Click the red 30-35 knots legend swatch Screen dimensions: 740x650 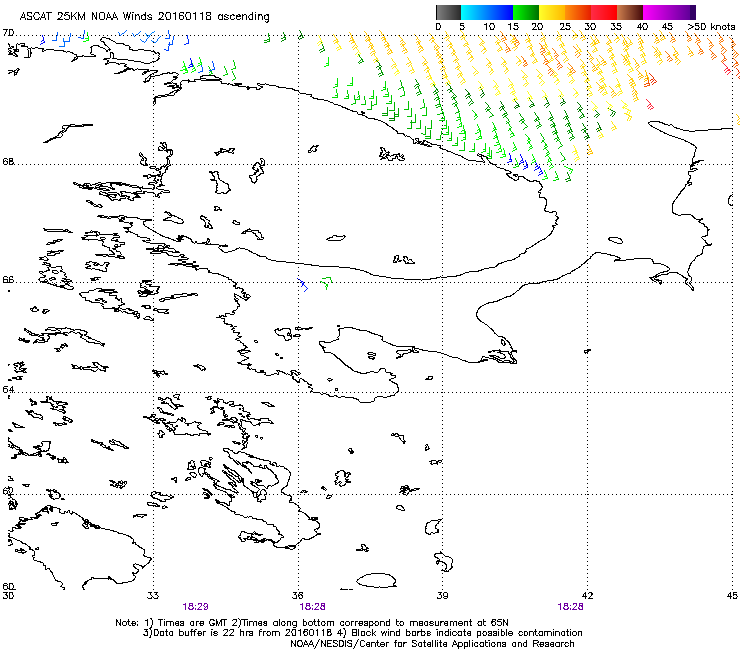point(604,12)
